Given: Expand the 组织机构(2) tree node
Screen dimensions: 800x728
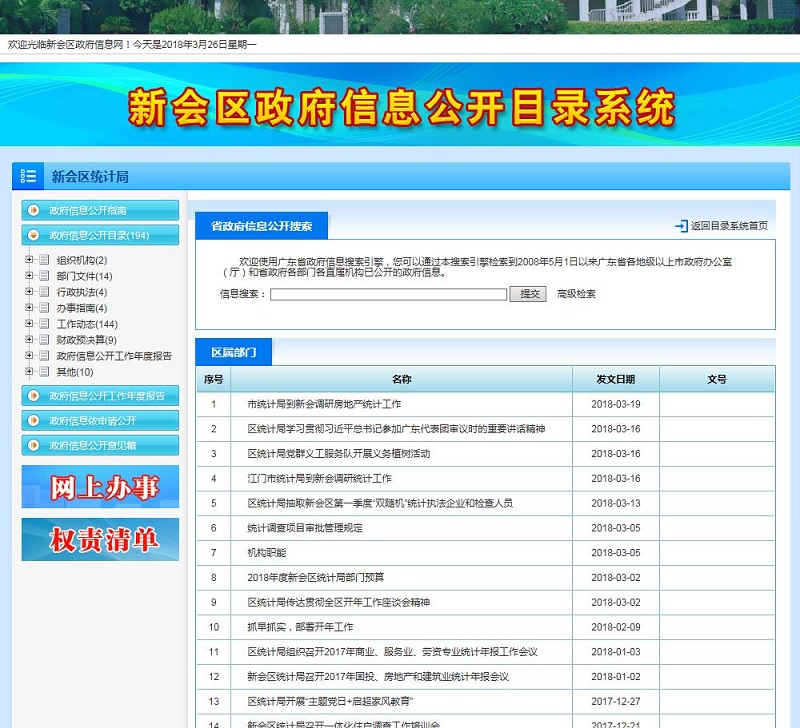Looking at the screenshot, I should coord(30,260).
